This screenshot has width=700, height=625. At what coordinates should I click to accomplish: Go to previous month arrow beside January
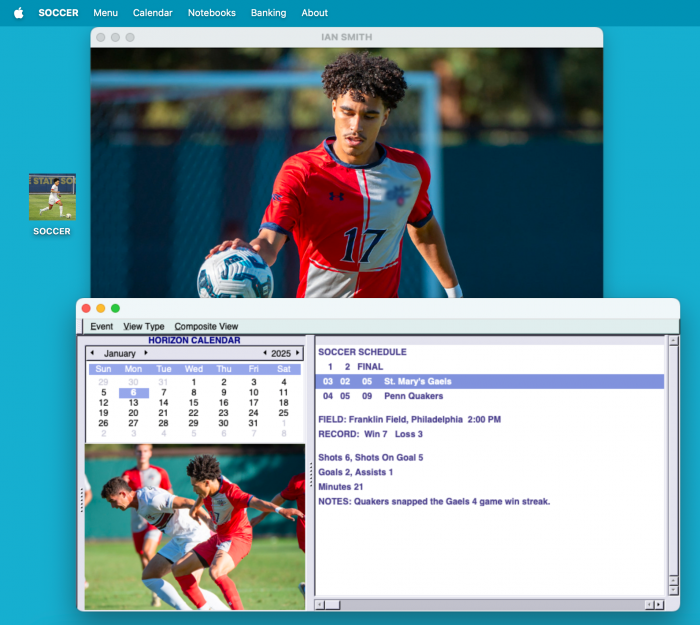tap(92, 353)
